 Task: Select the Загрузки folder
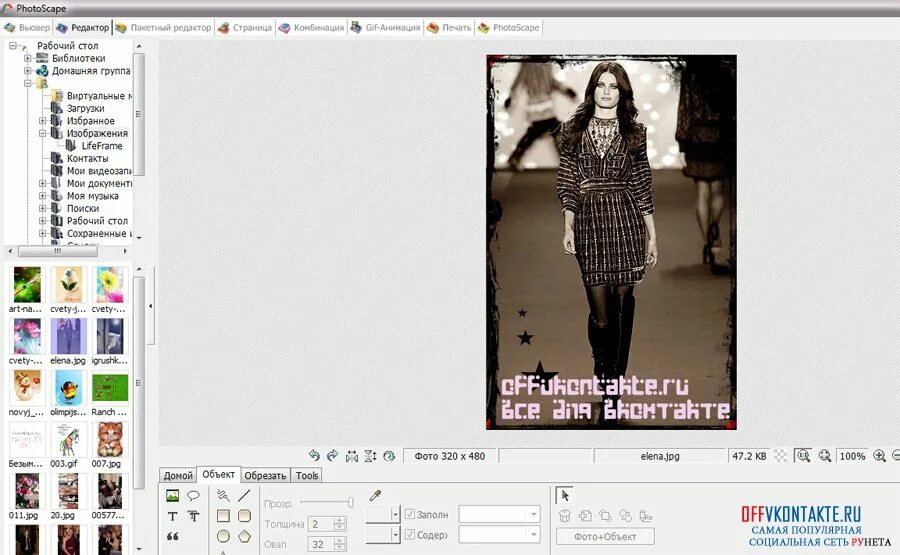86,108
